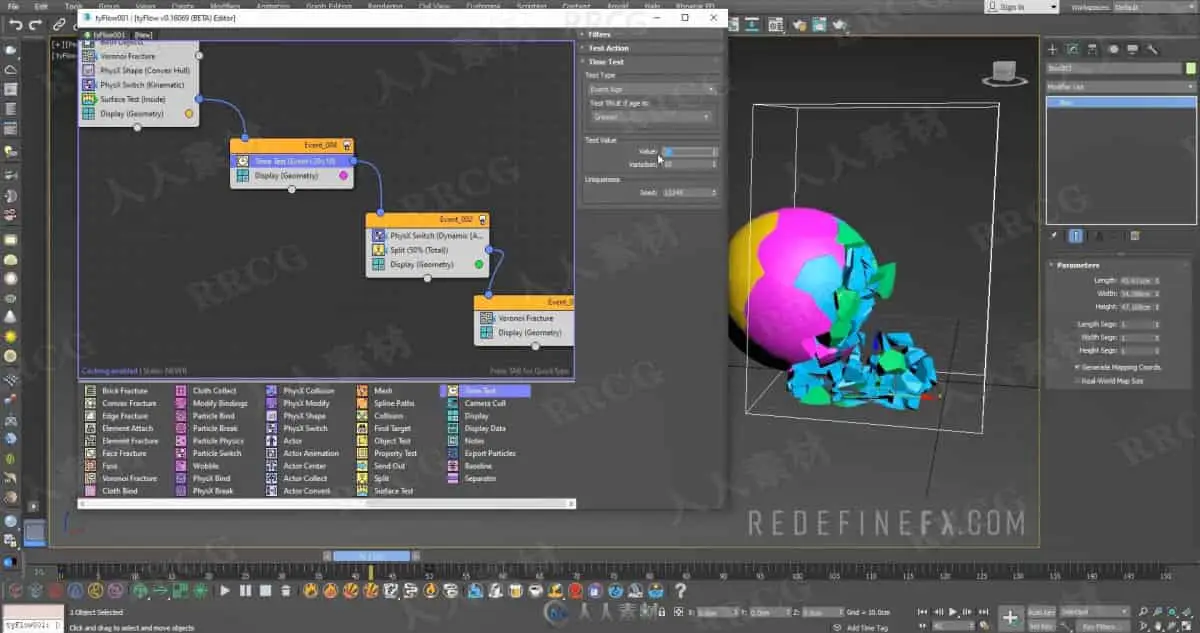Click the help question mark icon

click(x=681, y=591)
